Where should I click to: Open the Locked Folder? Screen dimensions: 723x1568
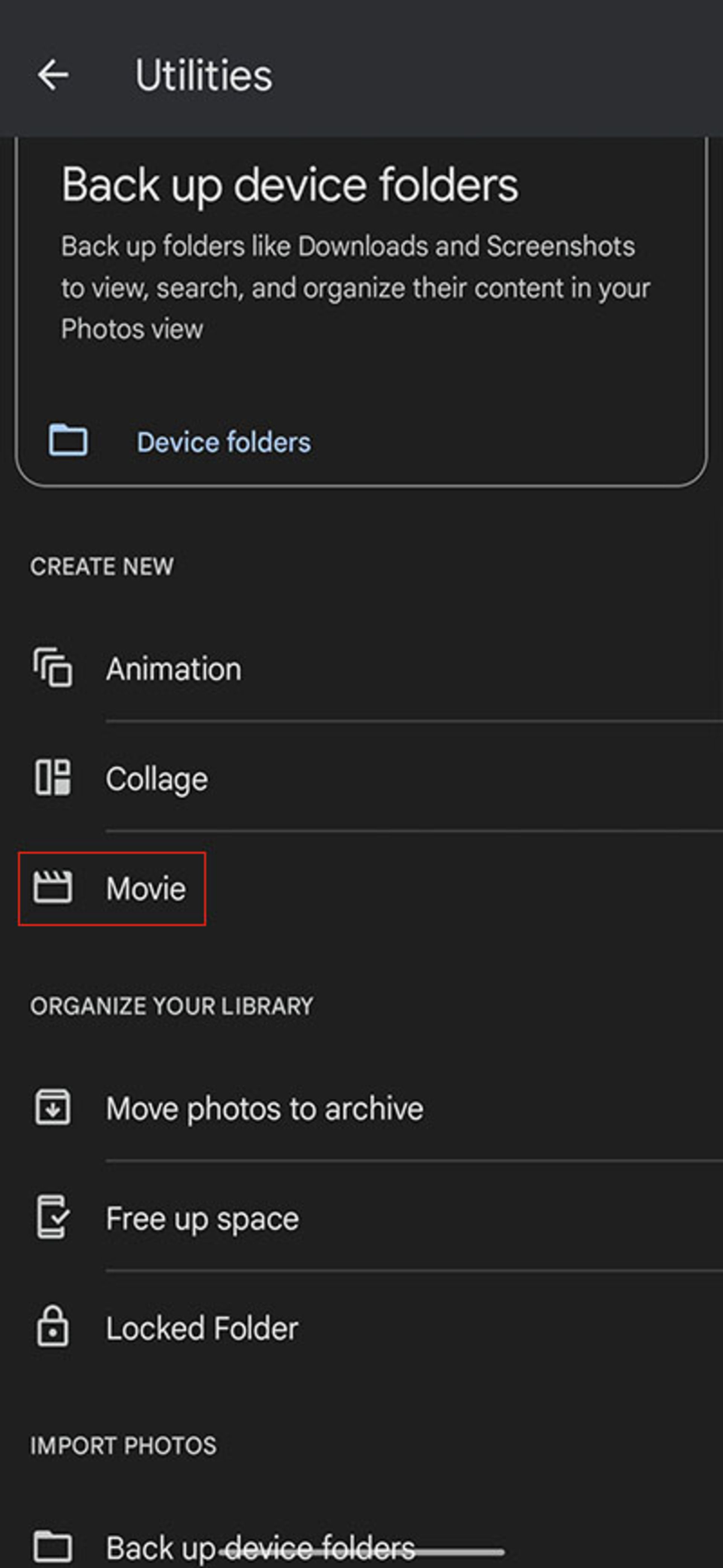tap(201, 1328)
